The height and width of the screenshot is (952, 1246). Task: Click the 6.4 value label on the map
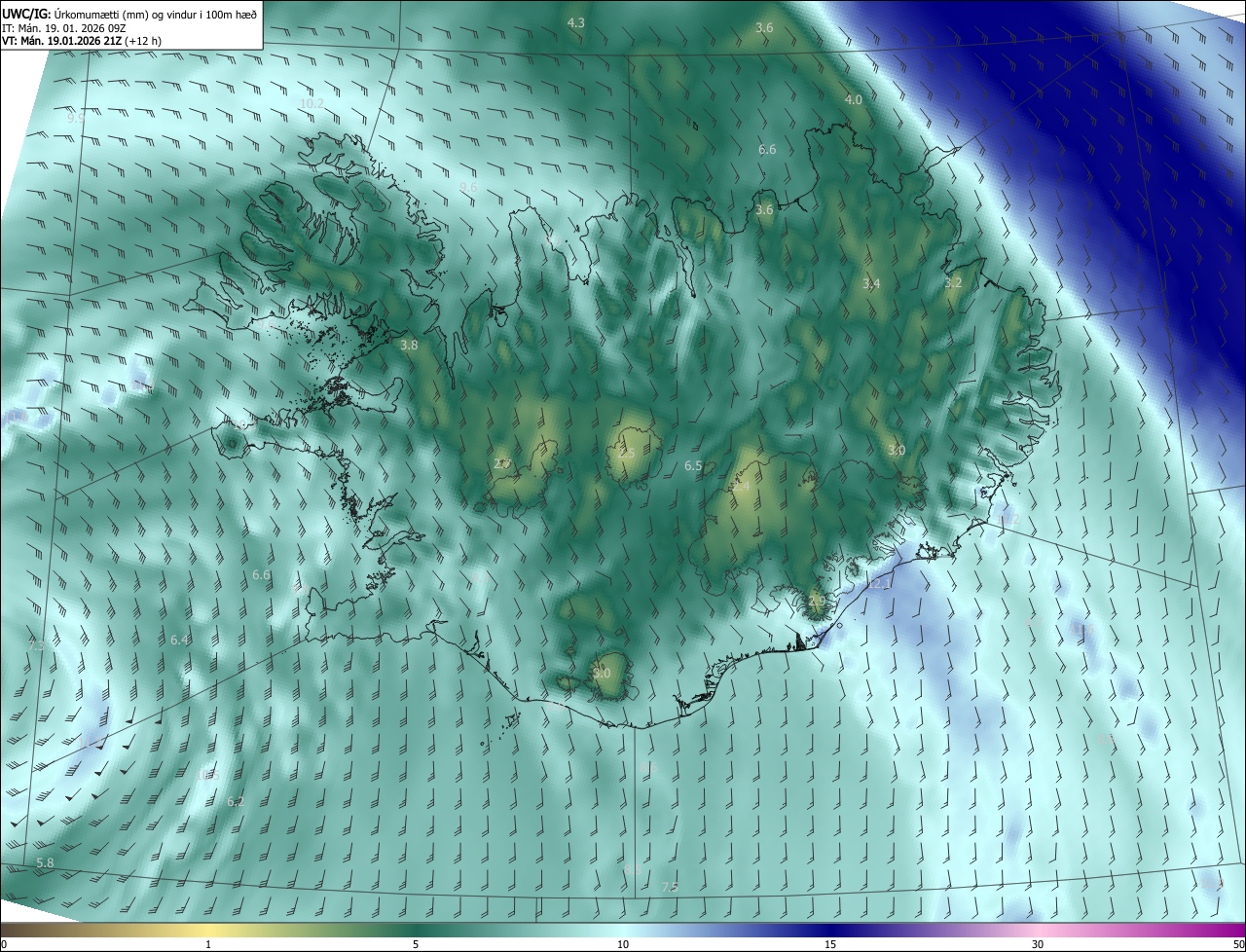(x=179, y=640)
